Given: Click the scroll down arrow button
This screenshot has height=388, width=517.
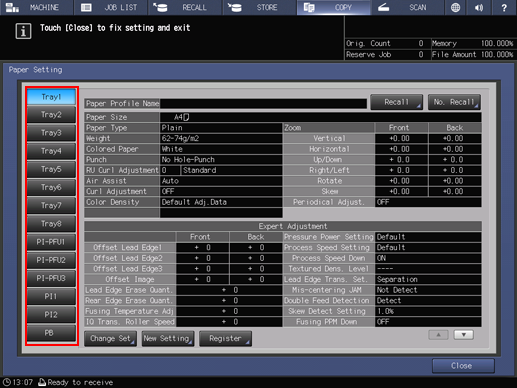Looking at the screenshot, I should click(x=464, y=335).
